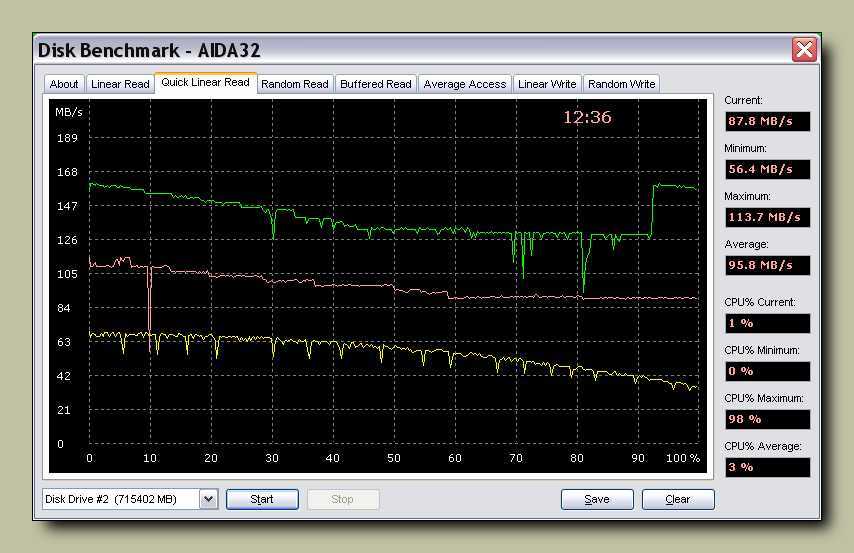Screen dimensions: 854x553
Task: Close the Disk Benchmark window
Action: pos(804,50)
